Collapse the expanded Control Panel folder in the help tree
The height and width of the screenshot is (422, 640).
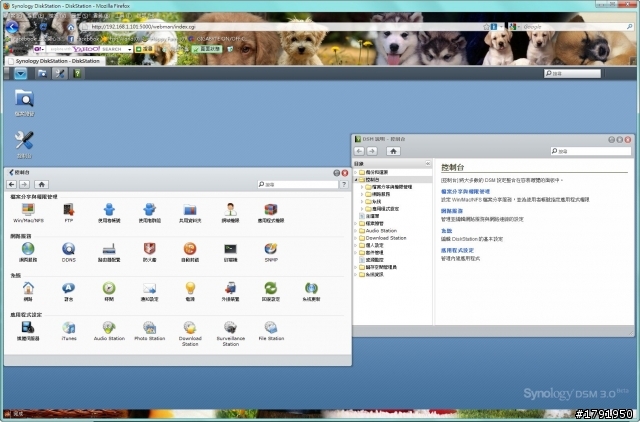click(356, 180)
